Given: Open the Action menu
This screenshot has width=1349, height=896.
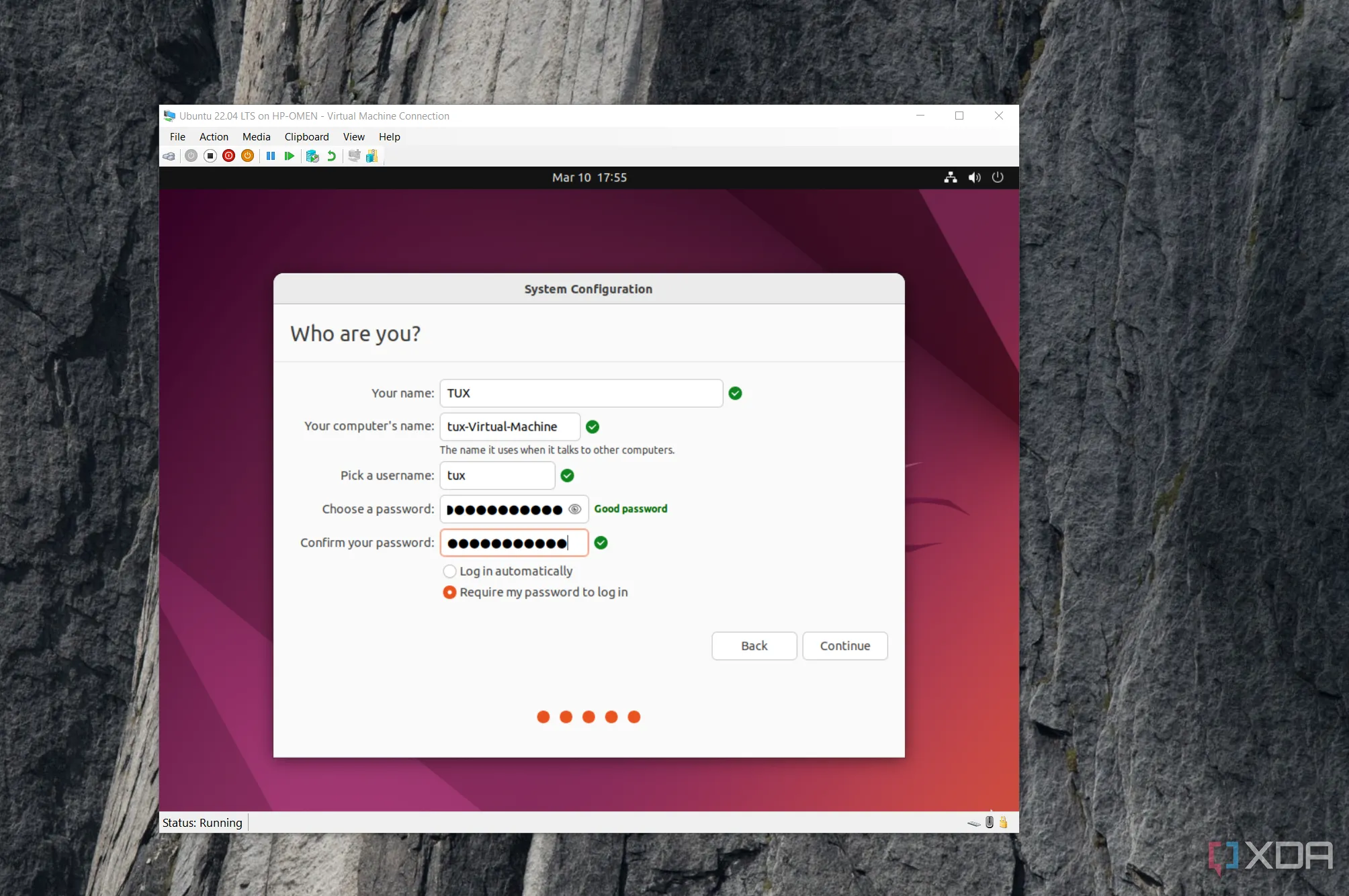Looking at the screenshot, I should point(214,136).
